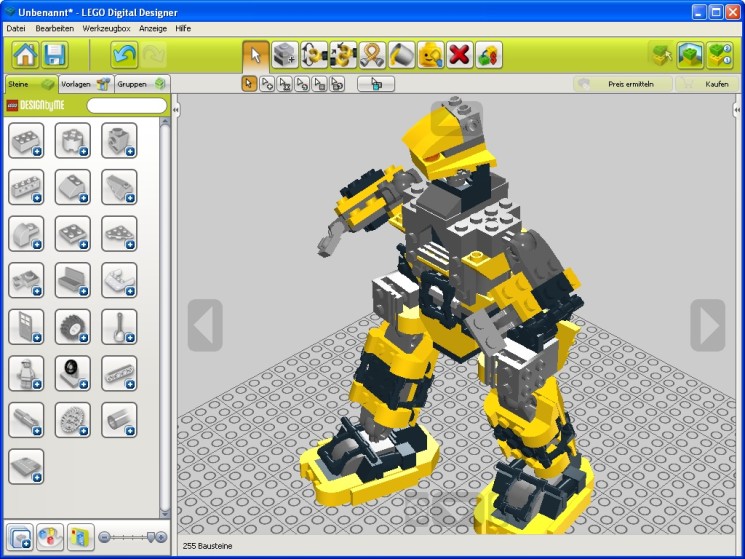745x559 pixels.
Task: Focus the brick search field
Action: pos(127,105)
